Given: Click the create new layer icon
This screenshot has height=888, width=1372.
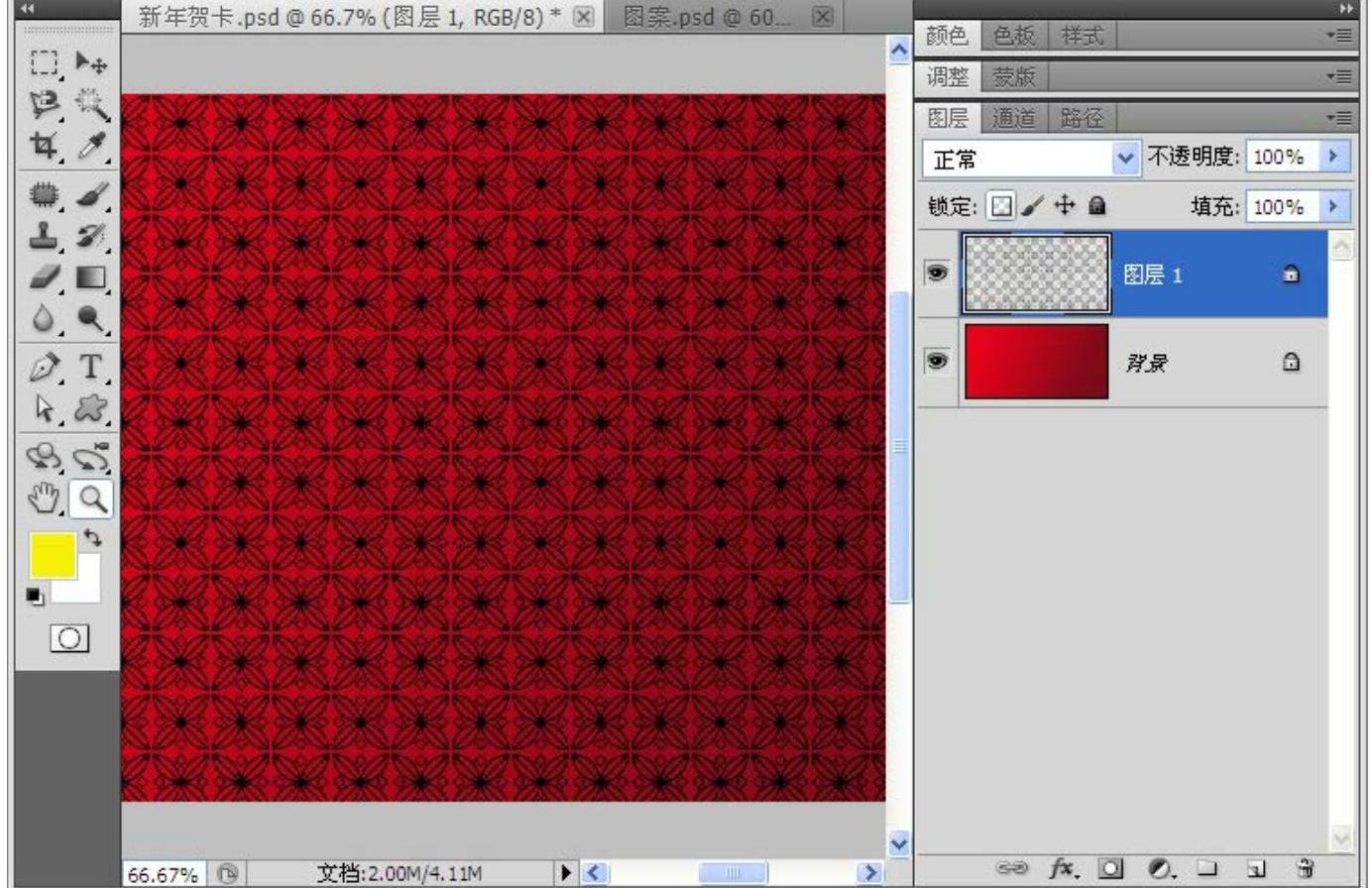Looking at the screenshot, I should (1256, 869).
